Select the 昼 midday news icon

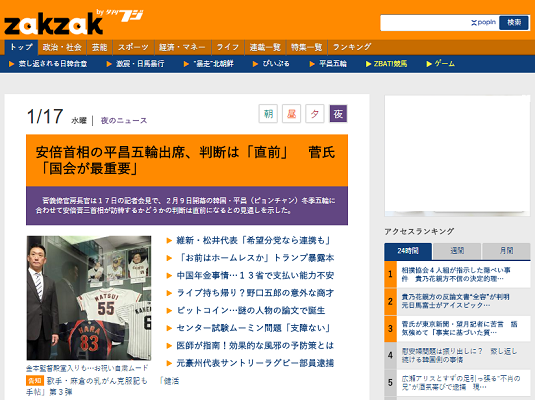point(291,114)
